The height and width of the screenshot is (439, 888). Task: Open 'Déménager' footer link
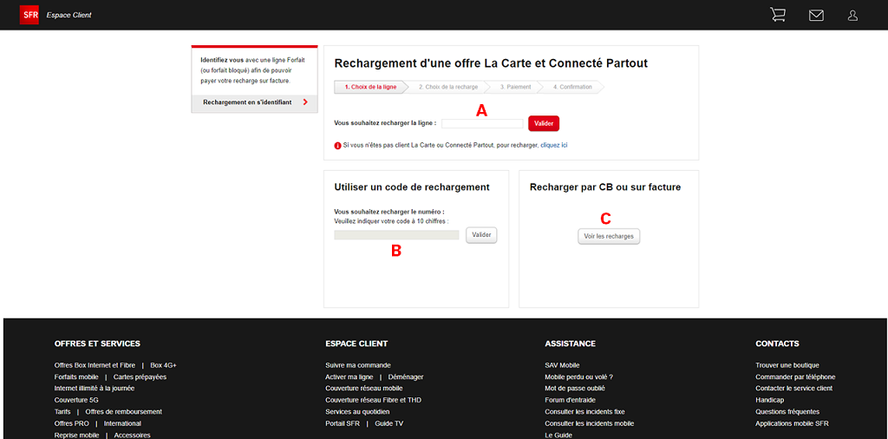click(x=405, y=377)
